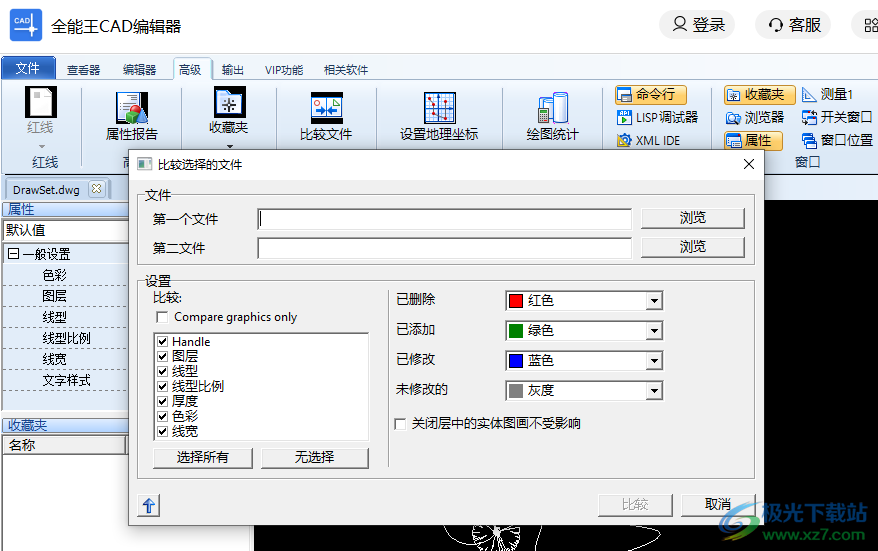Select the Measure (测量1) tool
Image resolution: width=878 pixels, height=551 pixels.
[x=827, y=95]
